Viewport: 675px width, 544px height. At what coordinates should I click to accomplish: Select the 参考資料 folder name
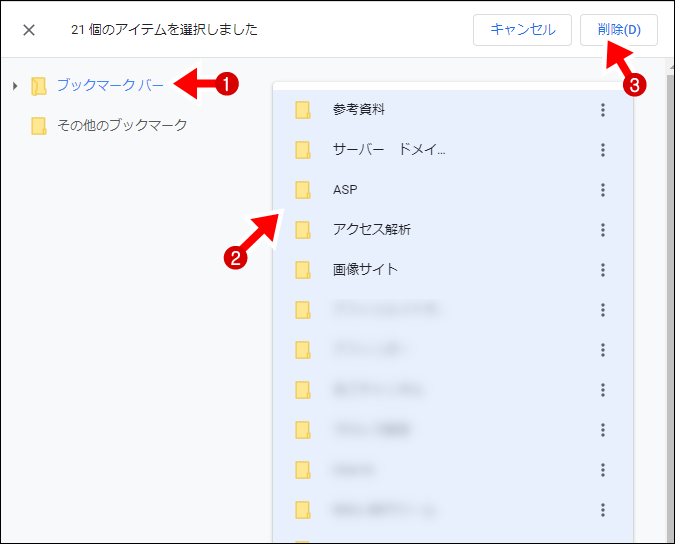click(359, 109)
